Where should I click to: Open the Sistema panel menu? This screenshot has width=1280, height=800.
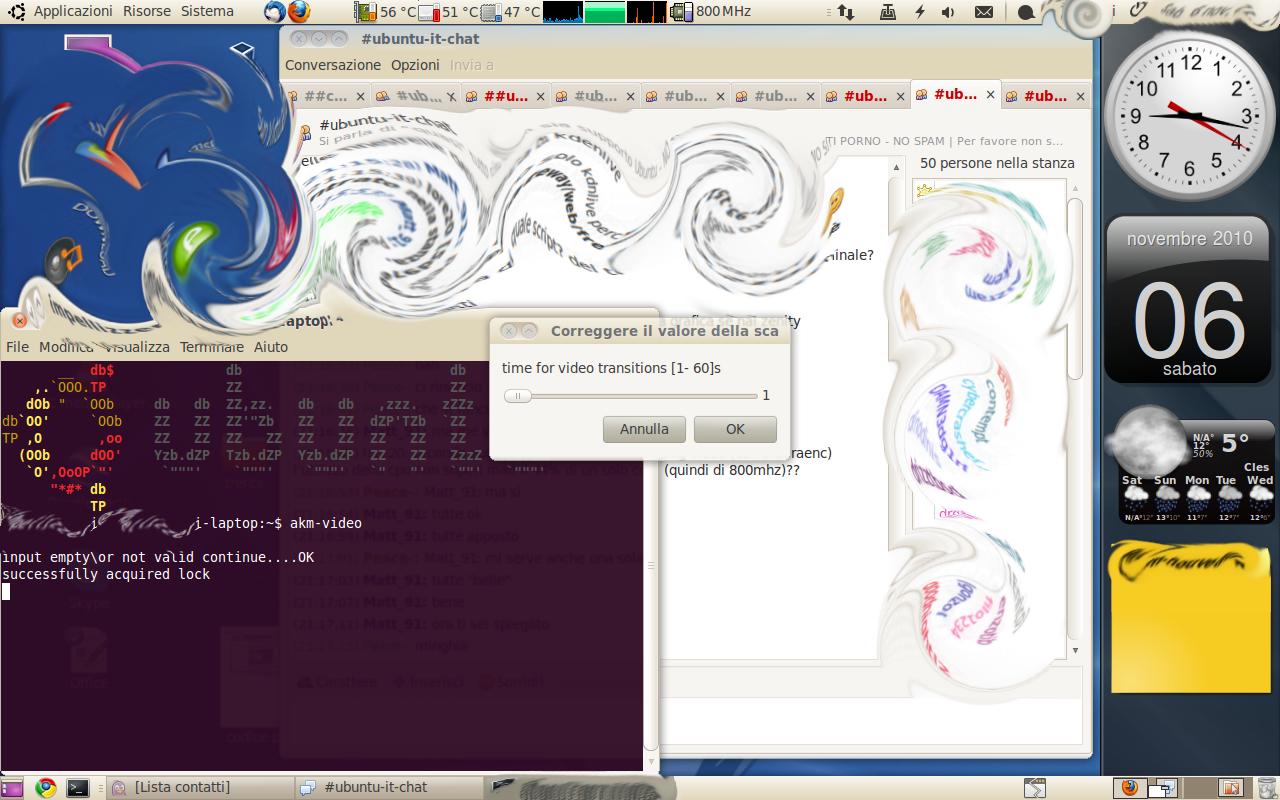click(x=207, y=11)
